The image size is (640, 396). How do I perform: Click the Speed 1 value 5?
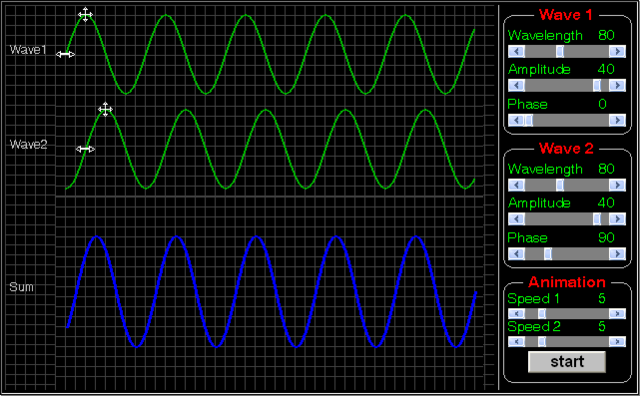coord(602,299)
